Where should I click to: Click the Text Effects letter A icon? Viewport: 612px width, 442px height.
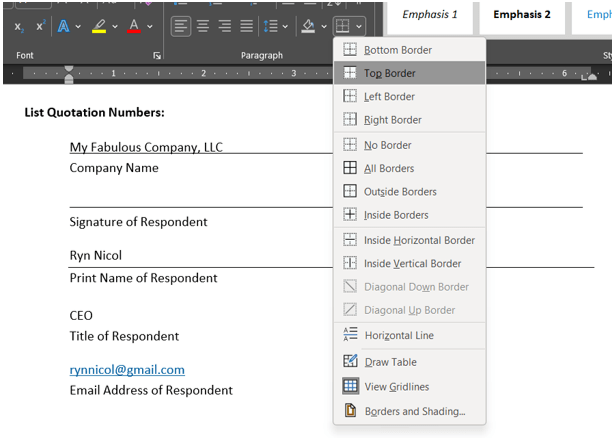tap(64, 26)
